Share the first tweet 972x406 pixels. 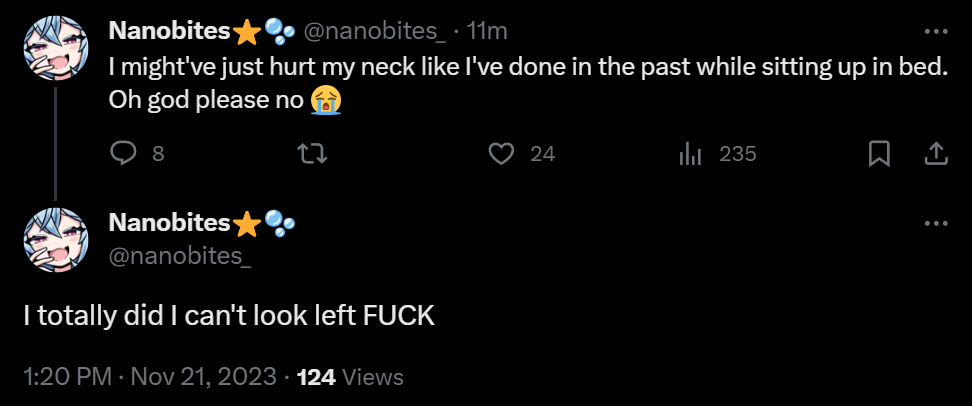point(935,154)
